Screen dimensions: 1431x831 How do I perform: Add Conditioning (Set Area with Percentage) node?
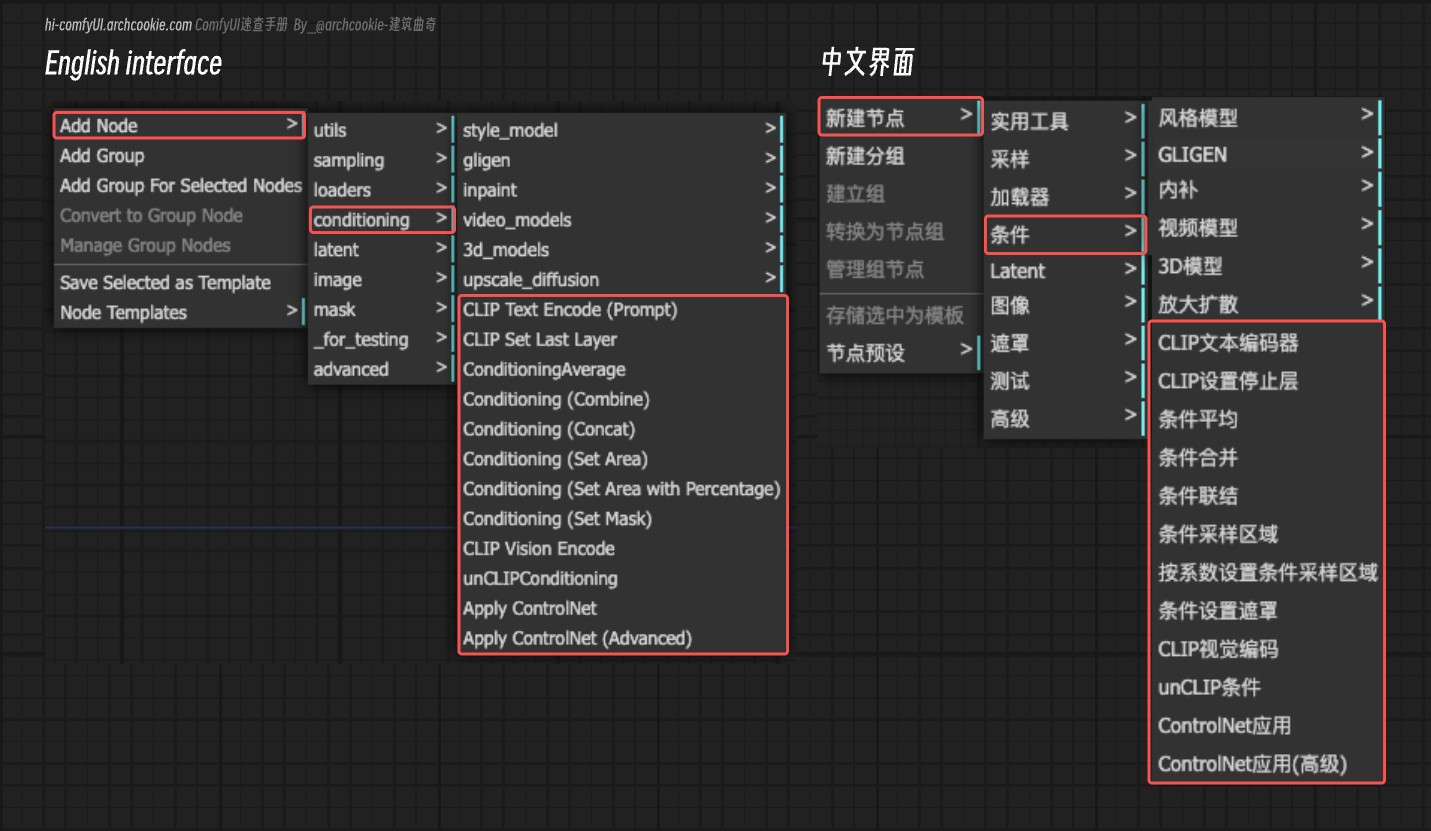tap(622, 490)
